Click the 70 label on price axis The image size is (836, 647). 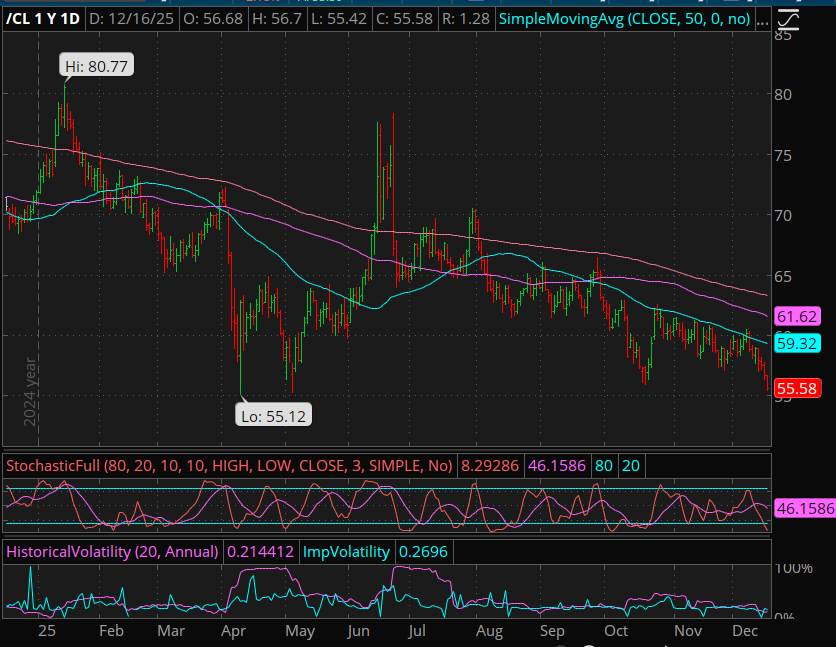pyautogui.click(x=783, y=216)
